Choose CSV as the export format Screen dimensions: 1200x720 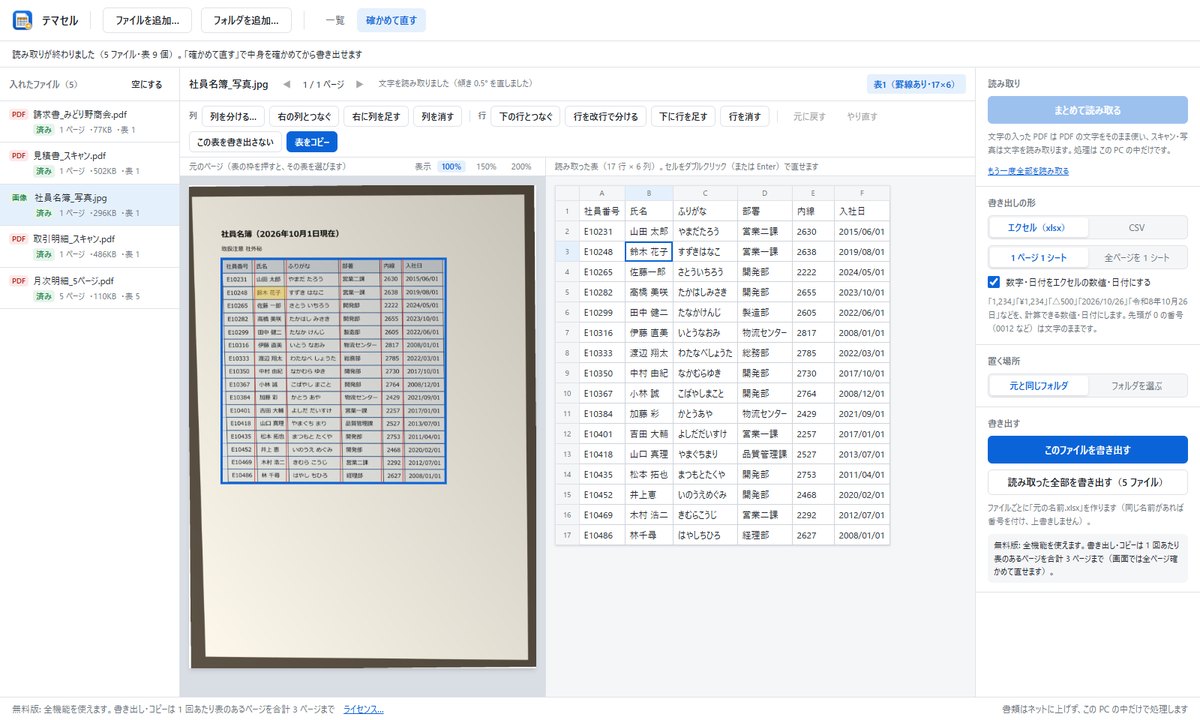tap(1137, 227)
